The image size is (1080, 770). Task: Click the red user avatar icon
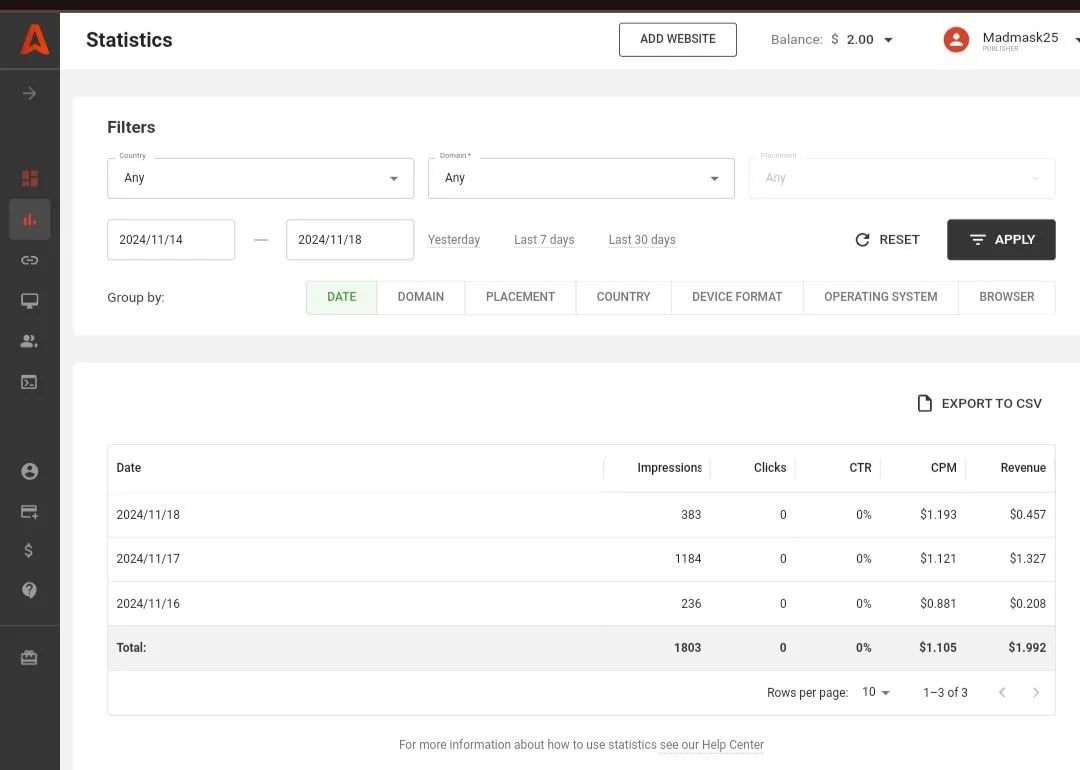(x=956, y=40)
